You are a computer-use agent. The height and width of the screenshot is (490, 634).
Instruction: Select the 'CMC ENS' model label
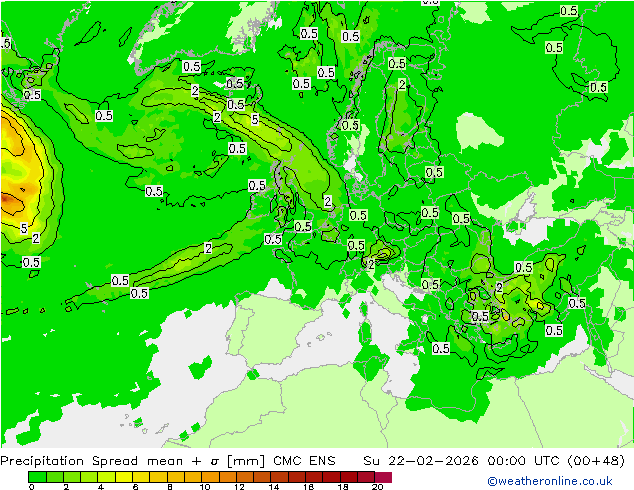pos(304,461)
